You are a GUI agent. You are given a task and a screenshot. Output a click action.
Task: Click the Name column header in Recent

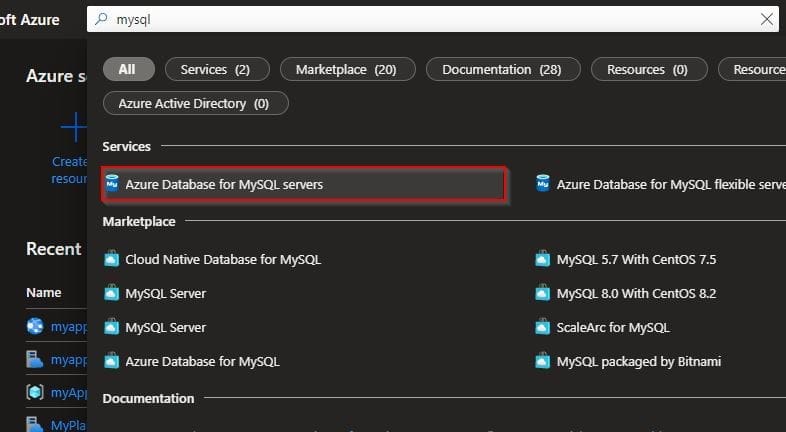tap(44, 293)
